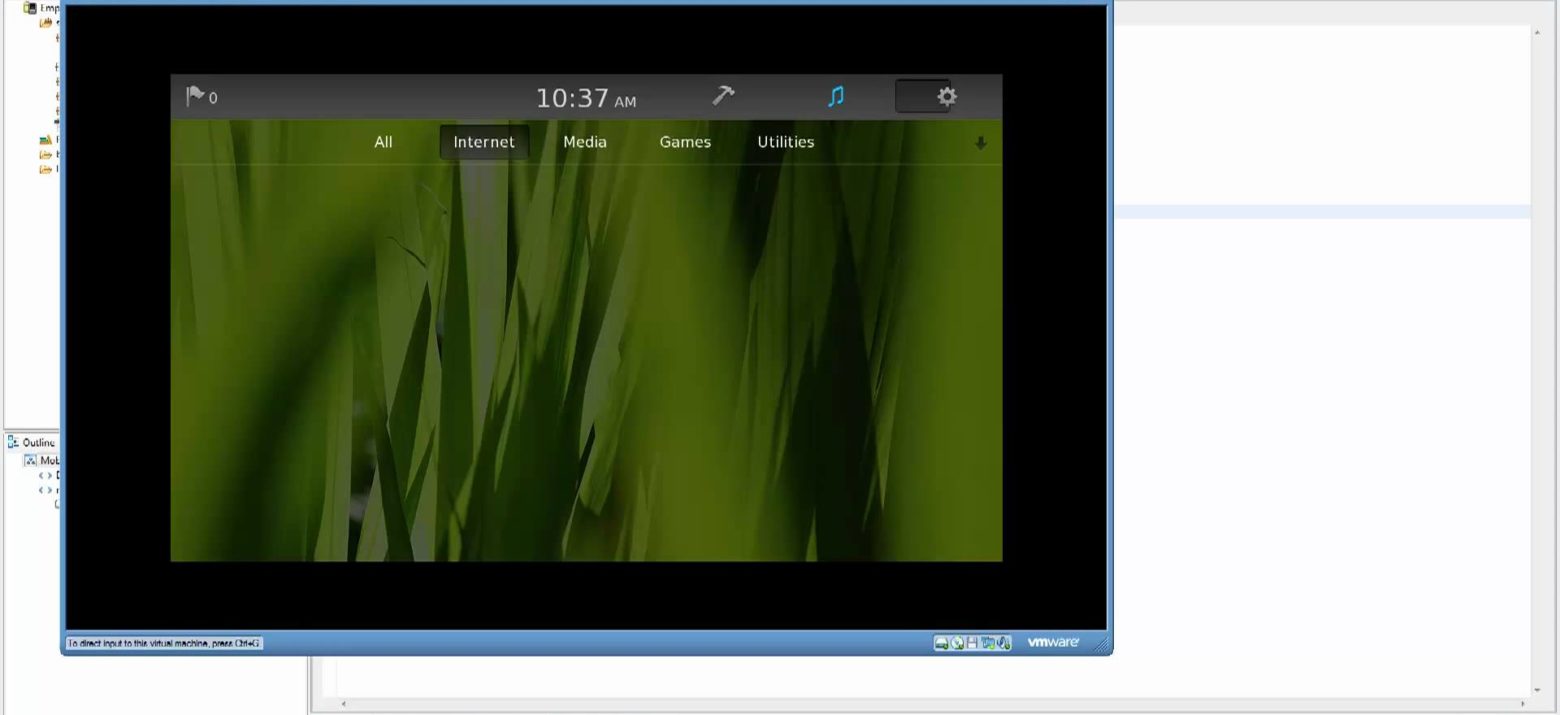Show the Games category tab
This screenshot has height=715, width=1560.
pos(685,142)
